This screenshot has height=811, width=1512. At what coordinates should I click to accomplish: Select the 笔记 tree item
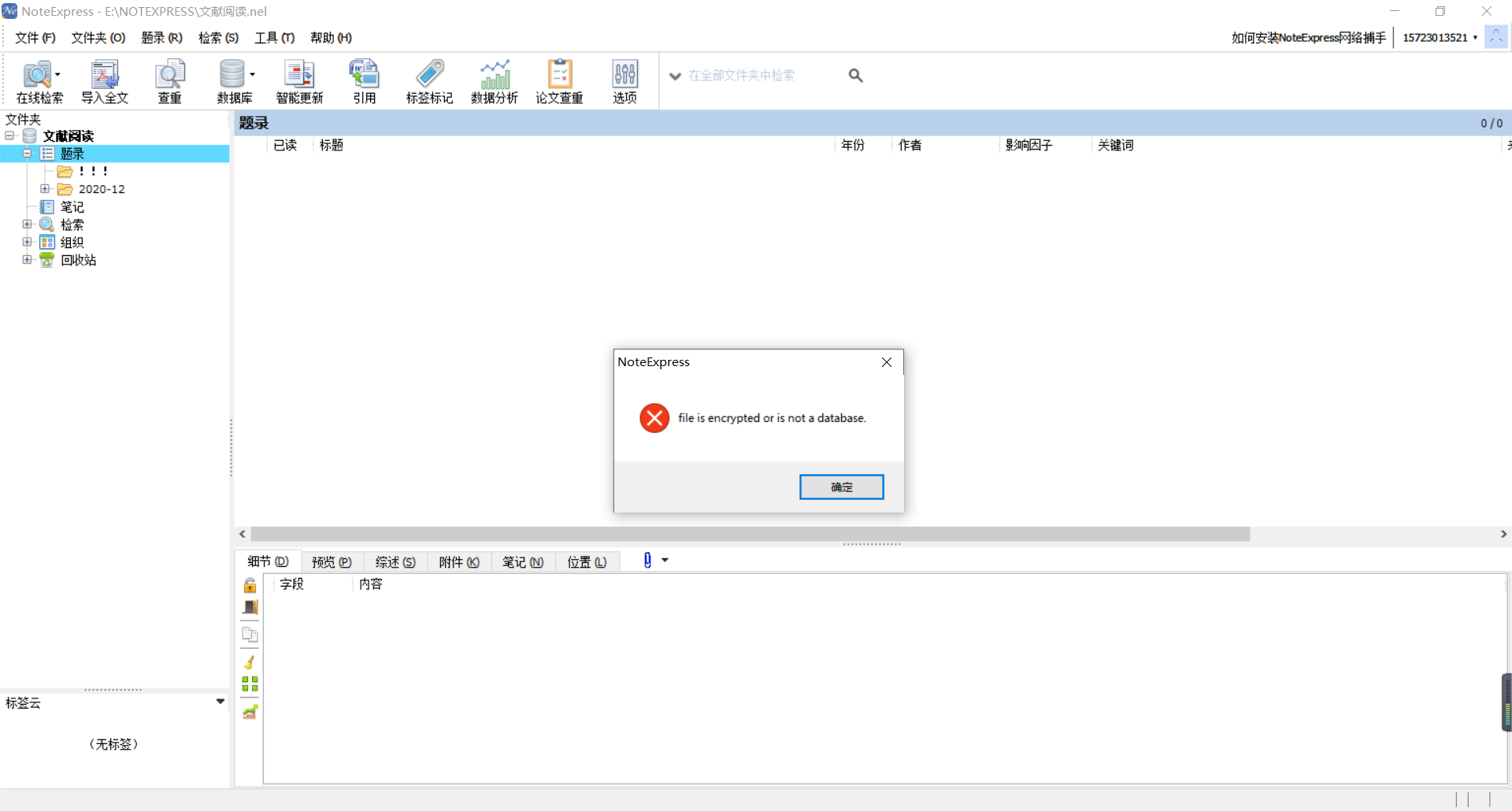[x=72, y=207]
